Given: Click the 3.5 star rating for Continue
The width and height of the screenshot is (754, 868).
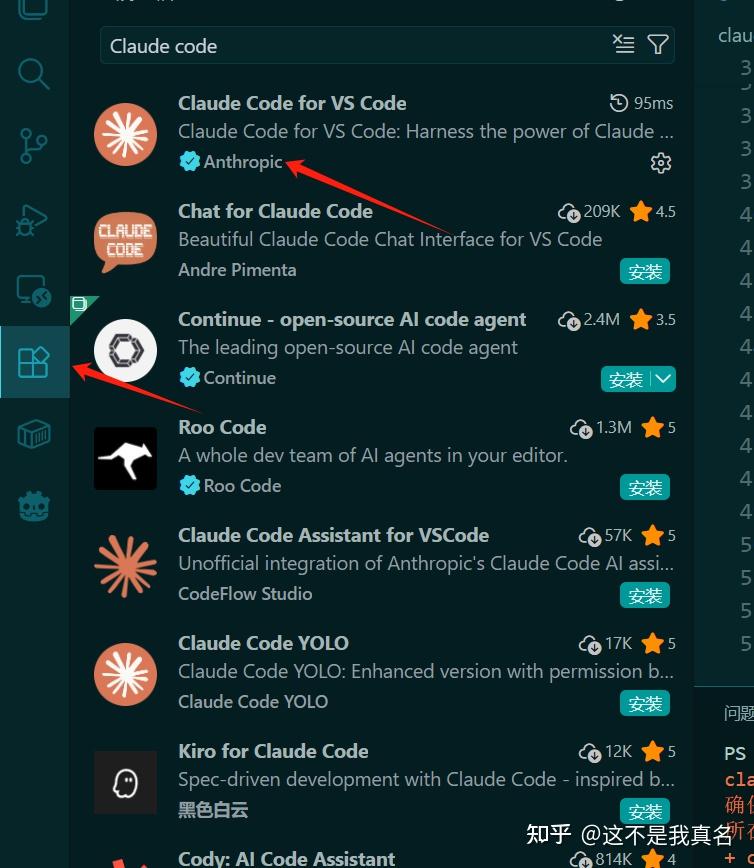Looking at the screenshot, I should (653, 319).
